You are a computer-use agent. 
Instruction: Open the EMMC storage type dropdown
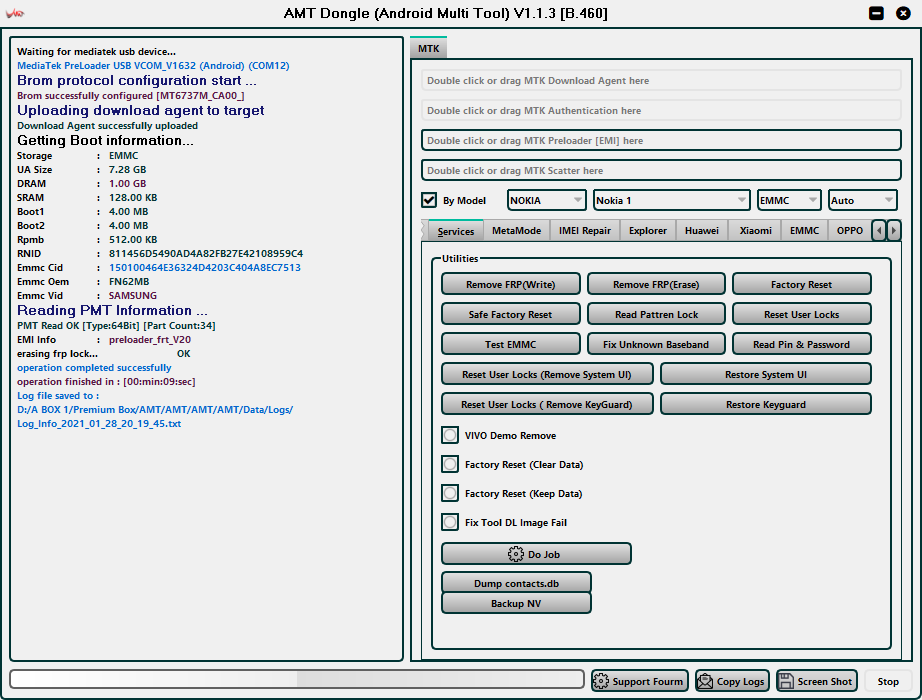click(789, 200)
